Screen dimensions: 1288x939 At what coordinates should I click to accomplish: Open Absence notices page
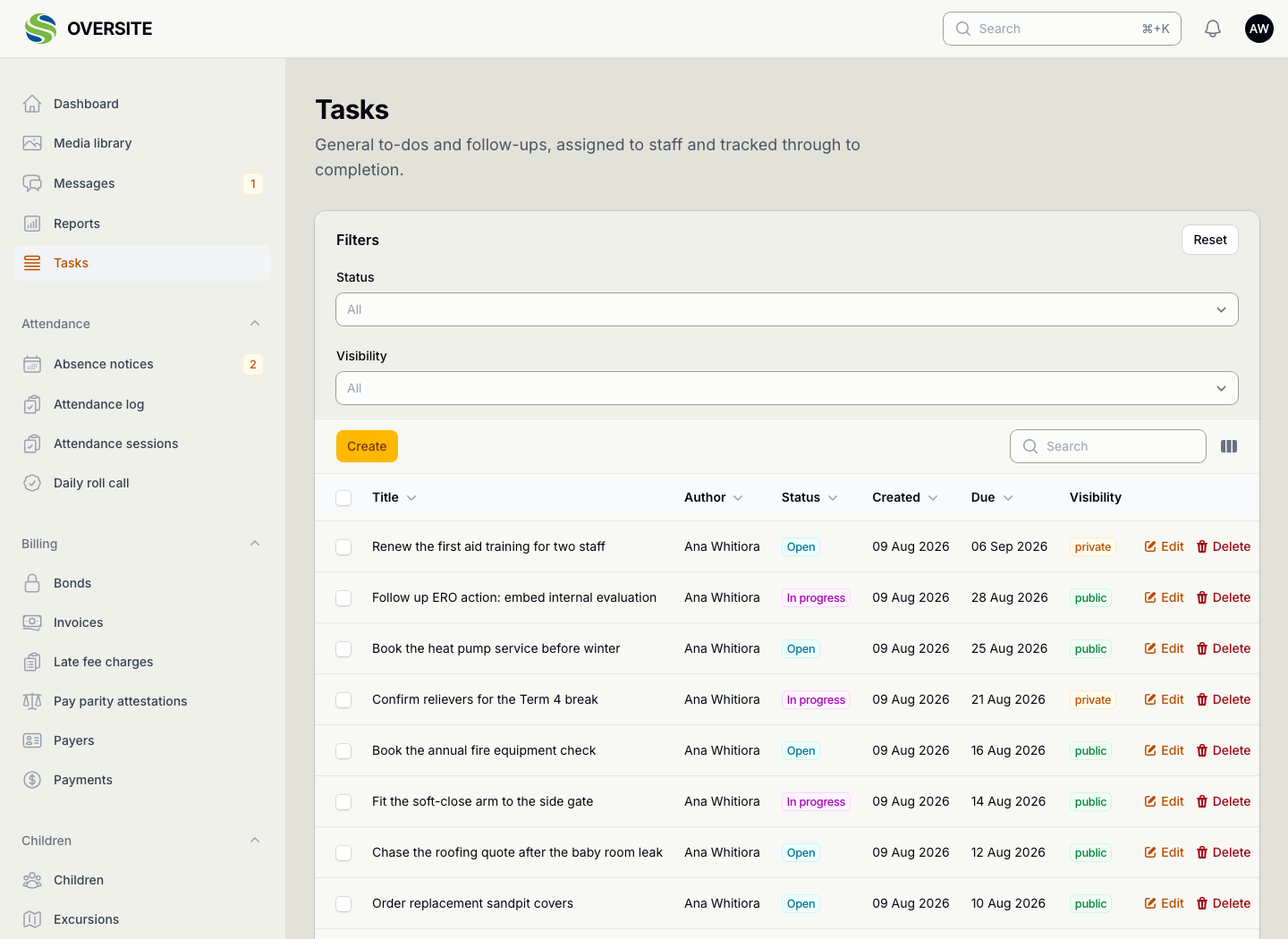[143, 364]
